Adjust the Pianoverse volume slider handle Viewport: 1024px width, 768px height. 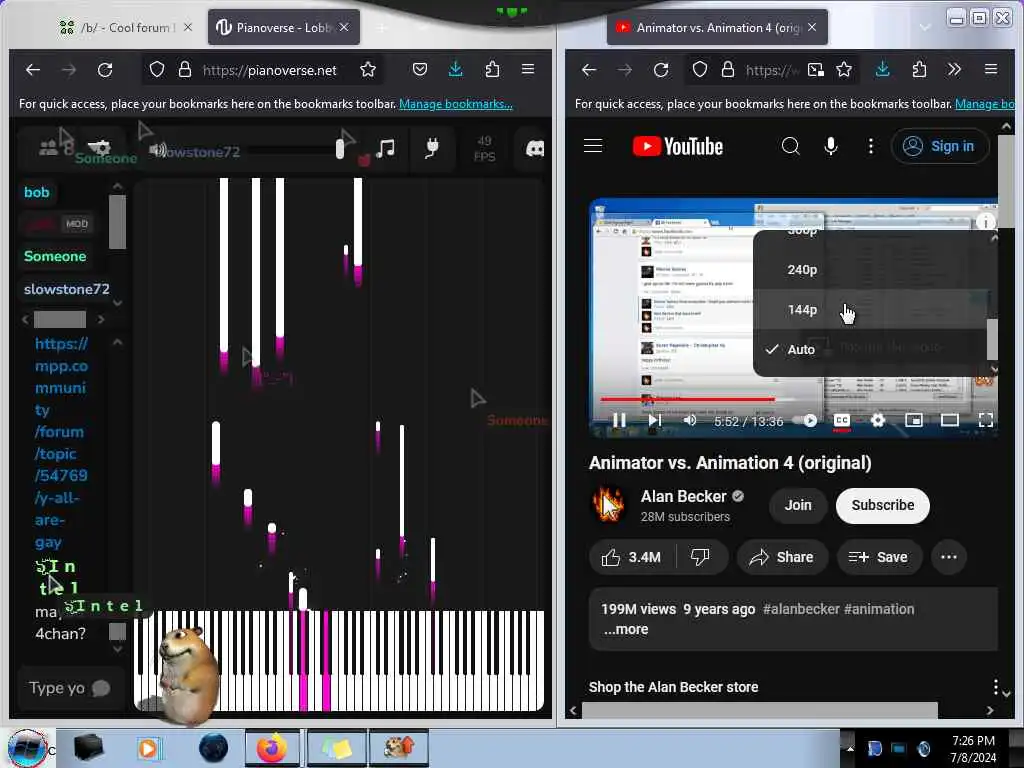point(340,150)
